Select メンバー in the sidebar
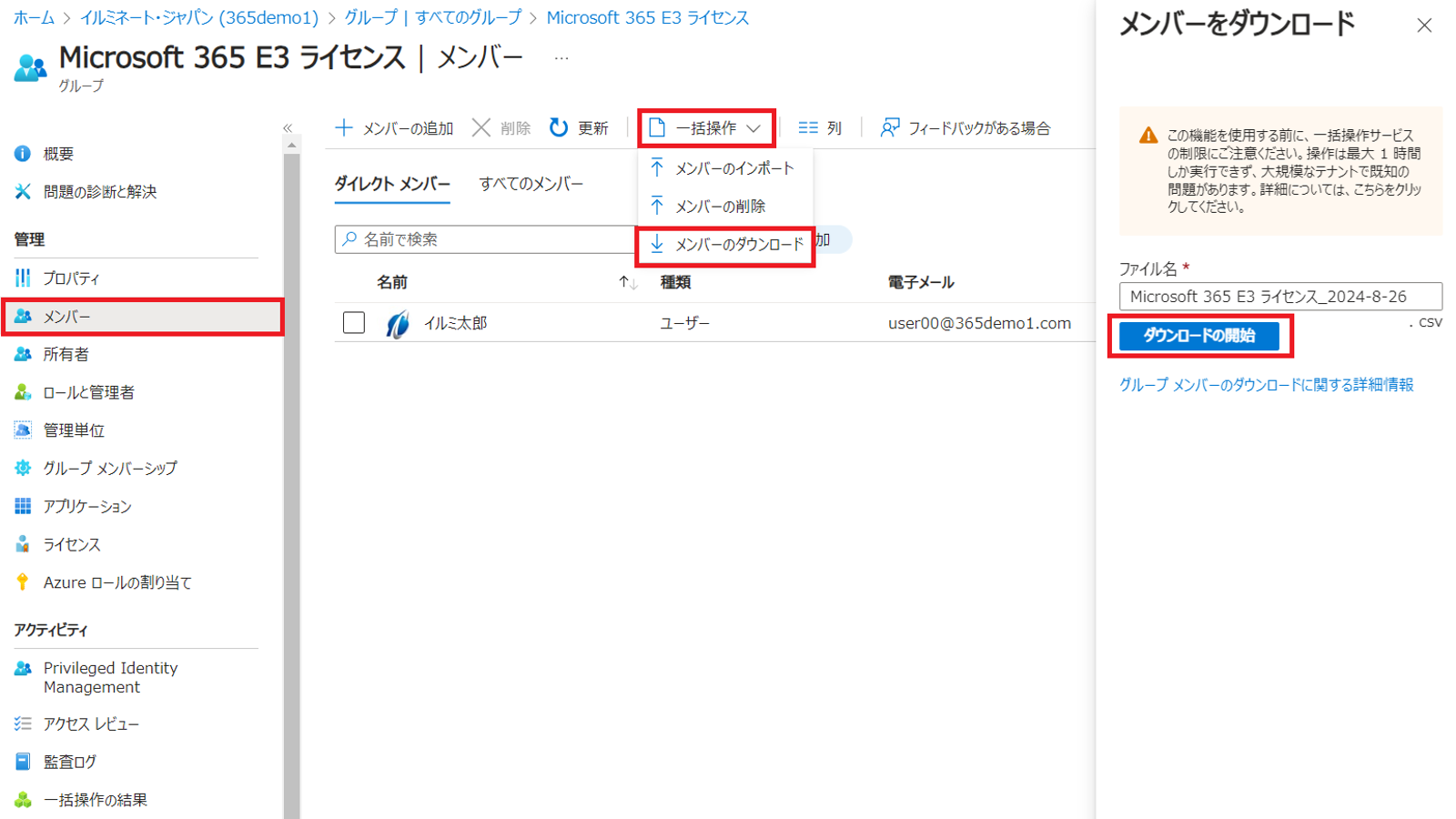This screenshot has width=1456, height=819. [x=143, y=317]
